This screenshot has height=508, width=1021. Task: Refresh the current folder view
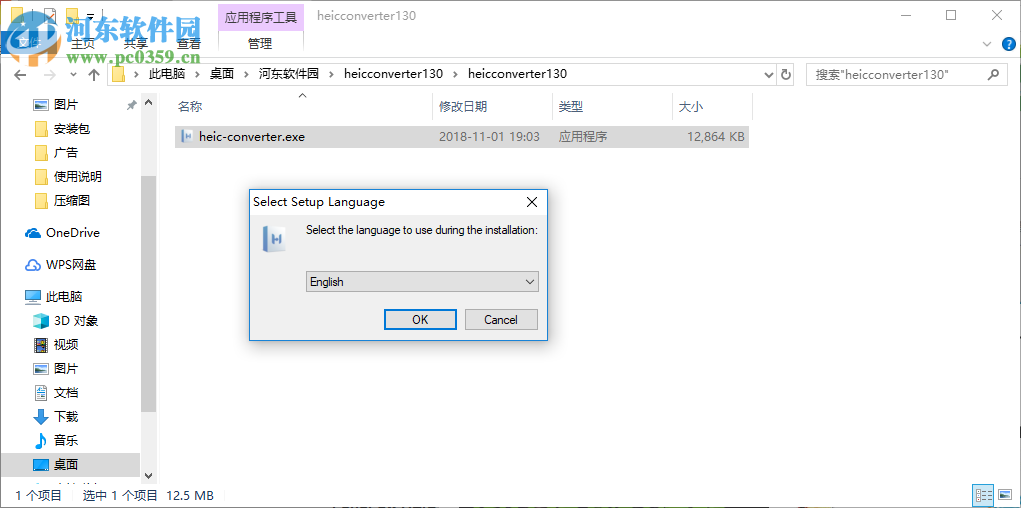pyautogui.click(x=786, y=74)
